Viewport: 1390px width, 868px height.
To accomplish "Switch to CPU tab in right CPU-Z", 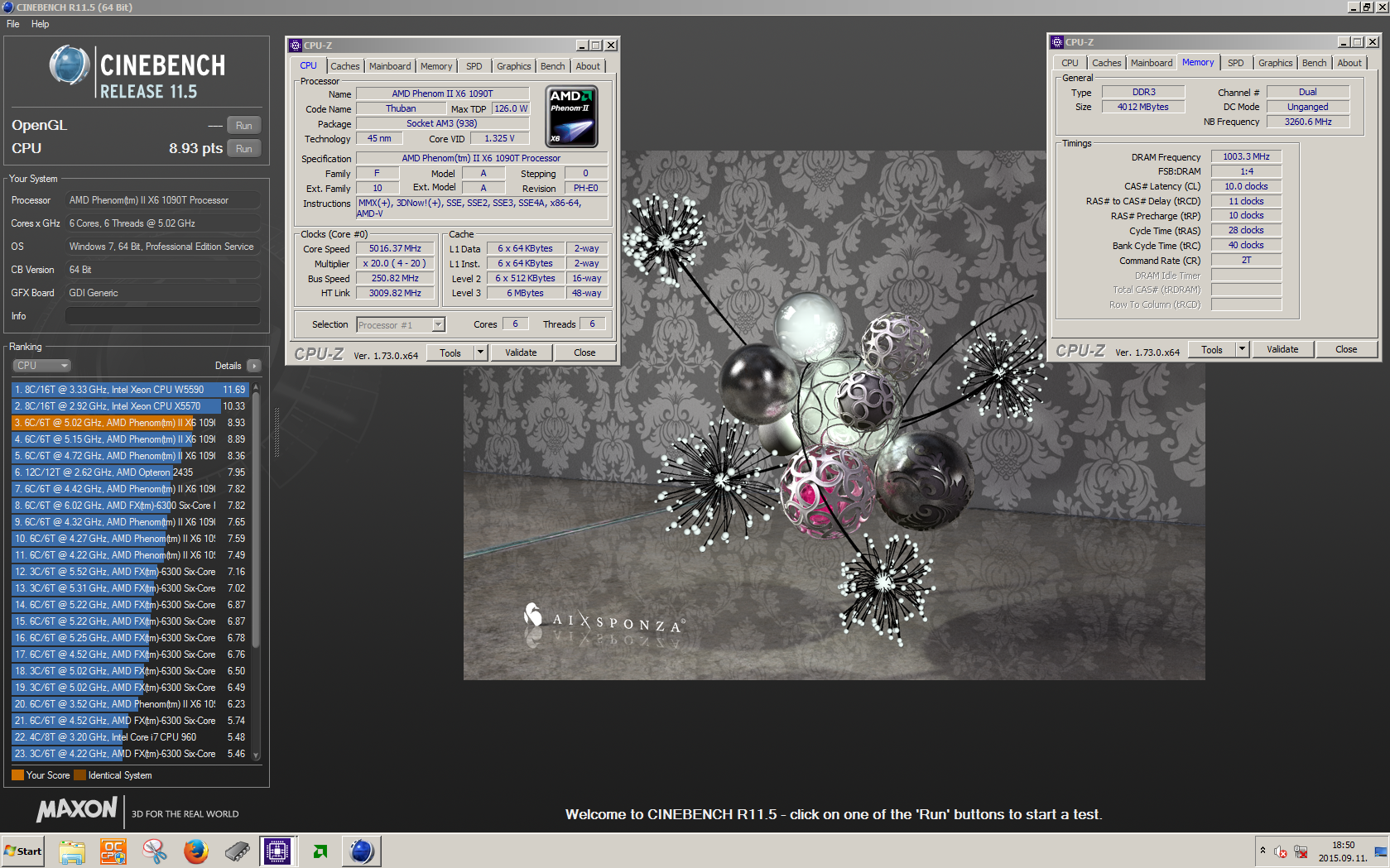I will (1070, 63).
